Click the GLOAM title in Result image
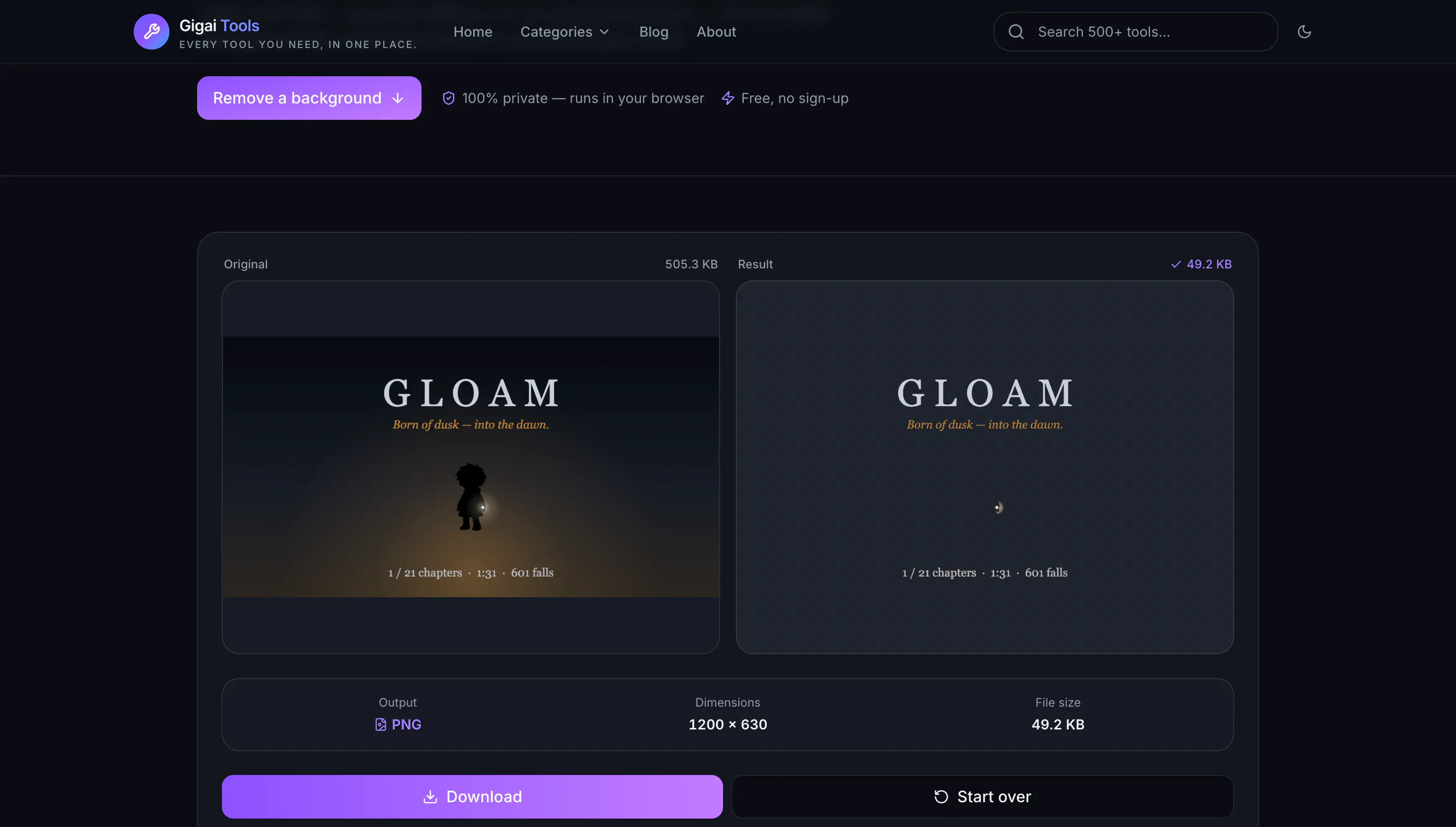Viewport: 1456px width, 827px height. coord(985,393)
